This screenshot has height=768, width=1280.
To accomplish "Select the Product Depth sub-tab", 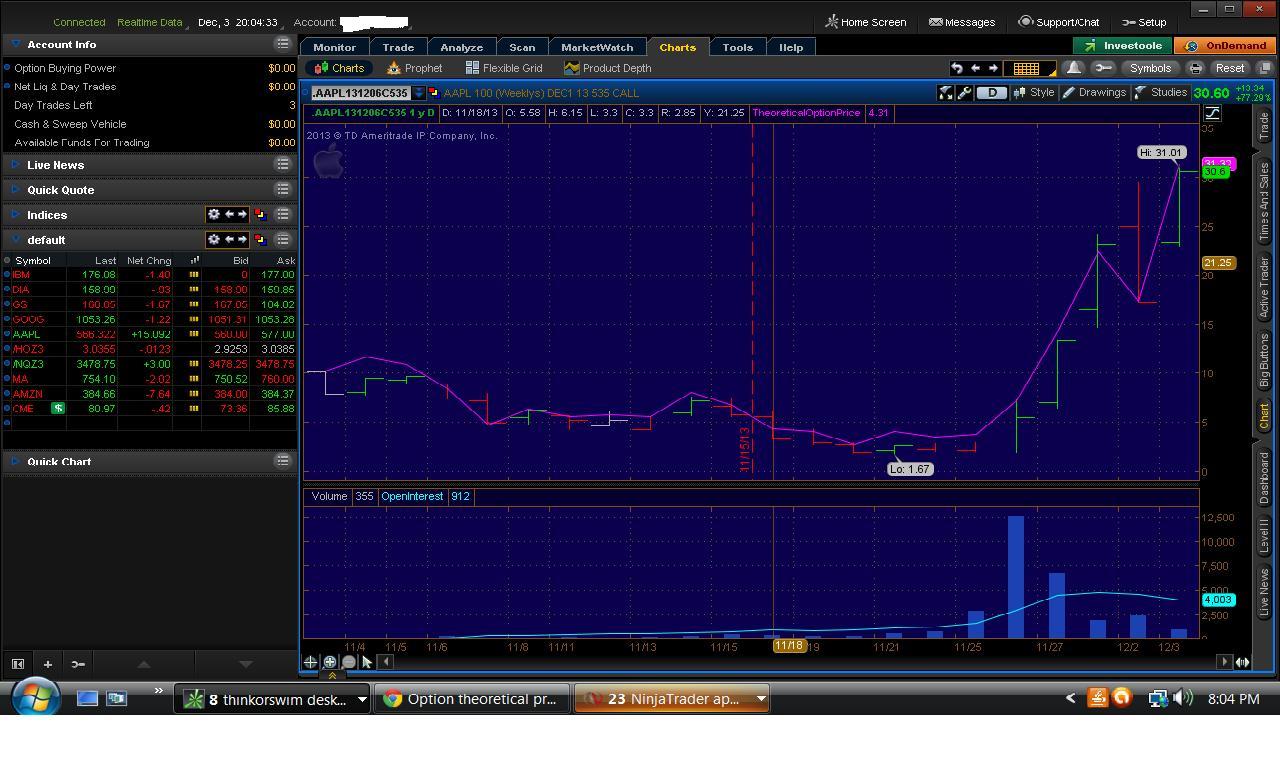I will [608, 68].
